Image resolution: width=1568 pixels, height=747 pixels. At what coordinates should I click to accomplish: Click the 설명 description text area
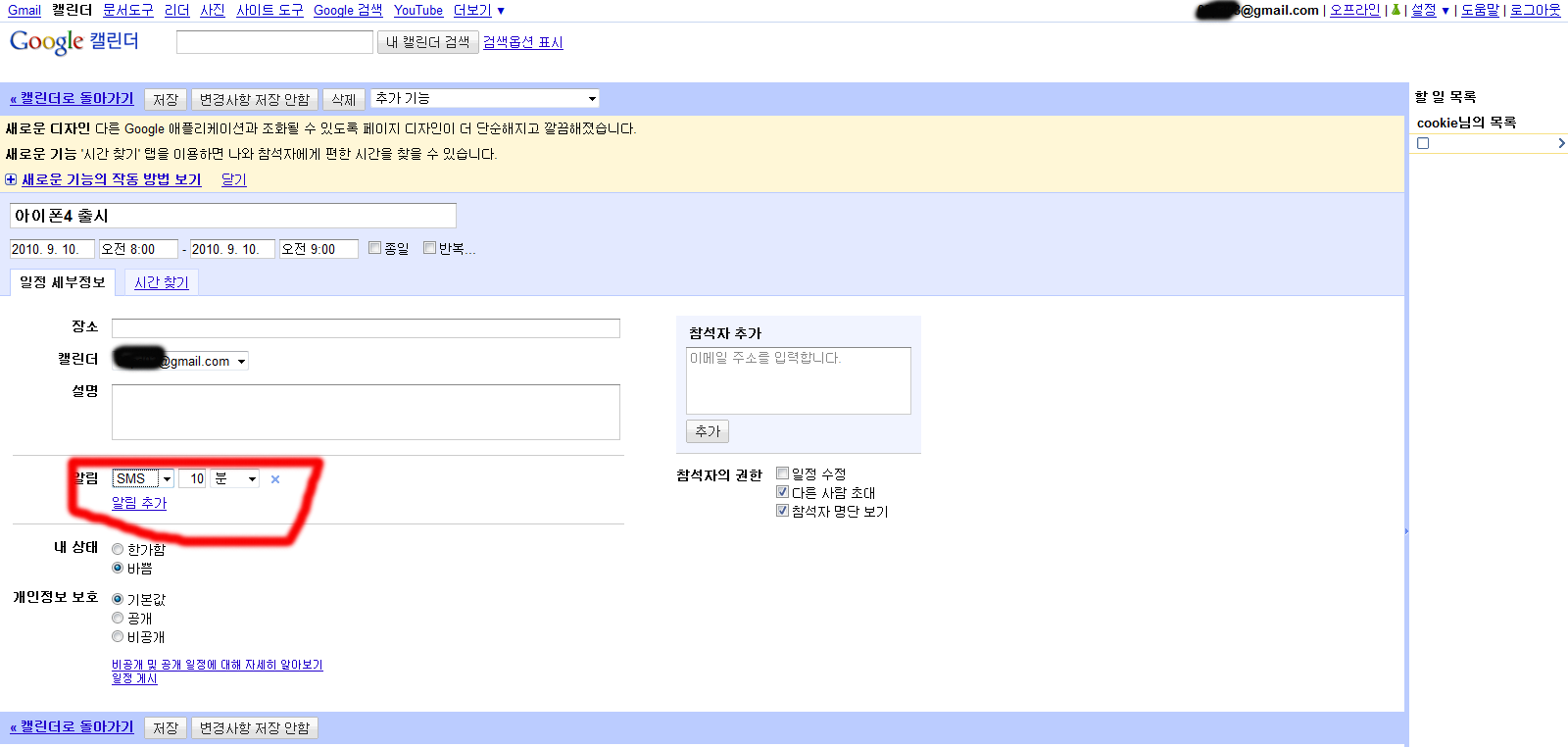[366, 412]
